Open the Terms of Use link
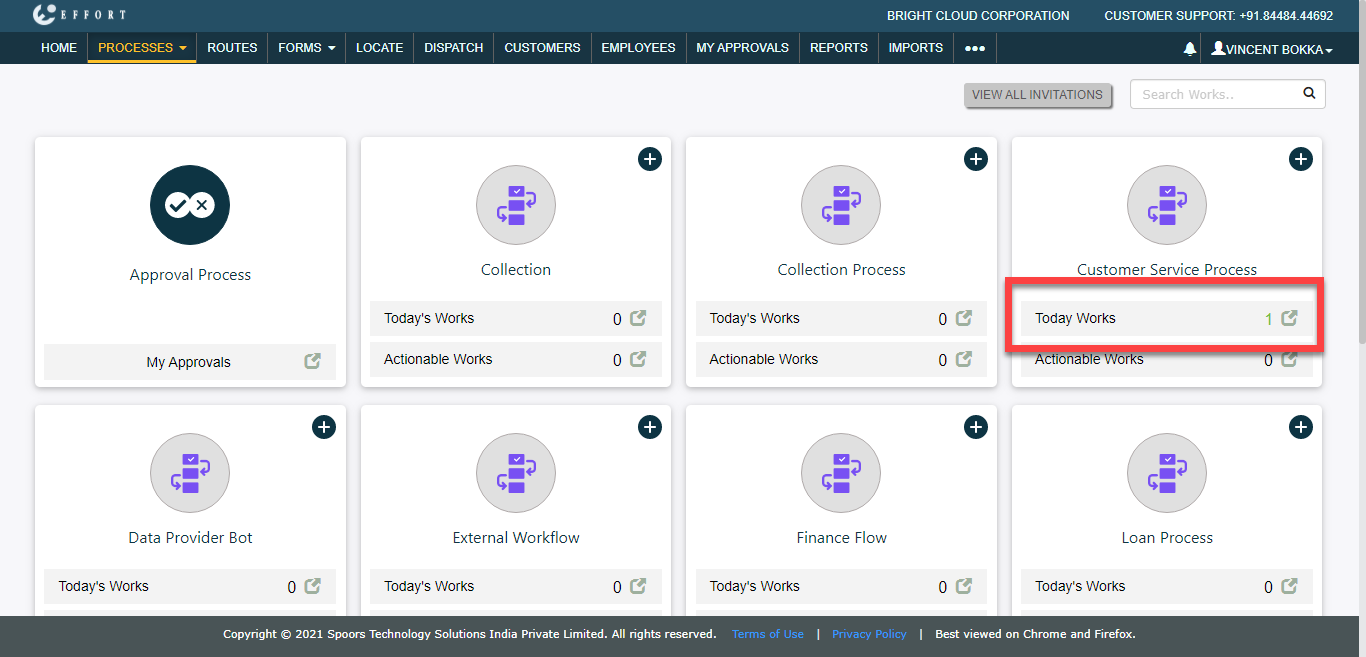This screenshot has height=657, width=1366. pyautogui.click(x=767, y=634)
